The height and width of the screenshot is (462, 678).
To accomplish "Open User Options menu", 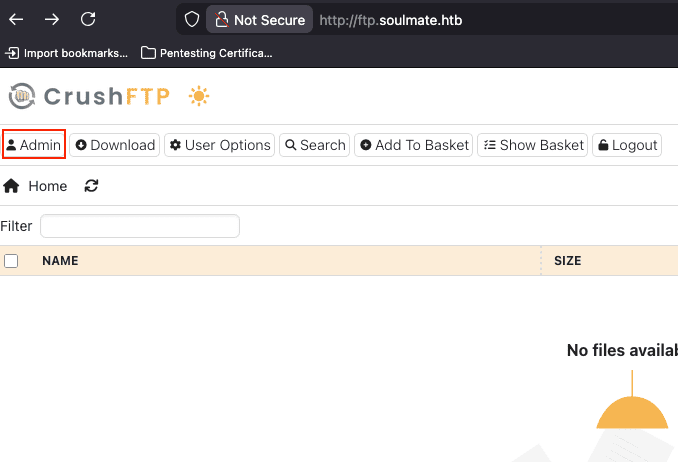I will 220,145.
